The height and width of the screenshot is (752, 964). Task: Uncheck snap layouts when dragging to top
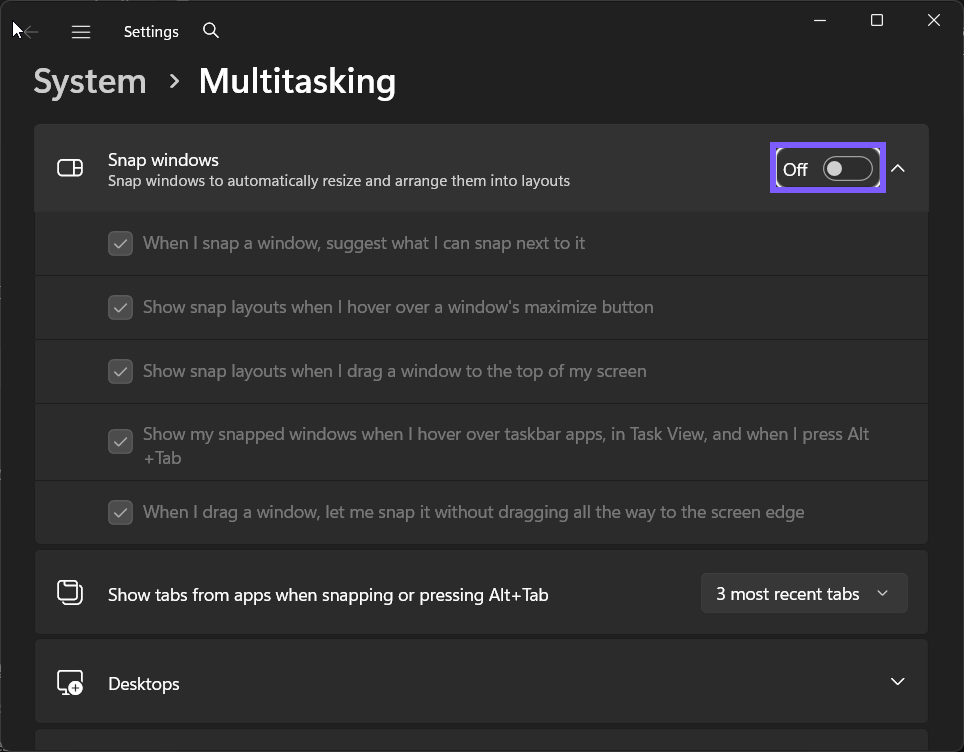120,371
